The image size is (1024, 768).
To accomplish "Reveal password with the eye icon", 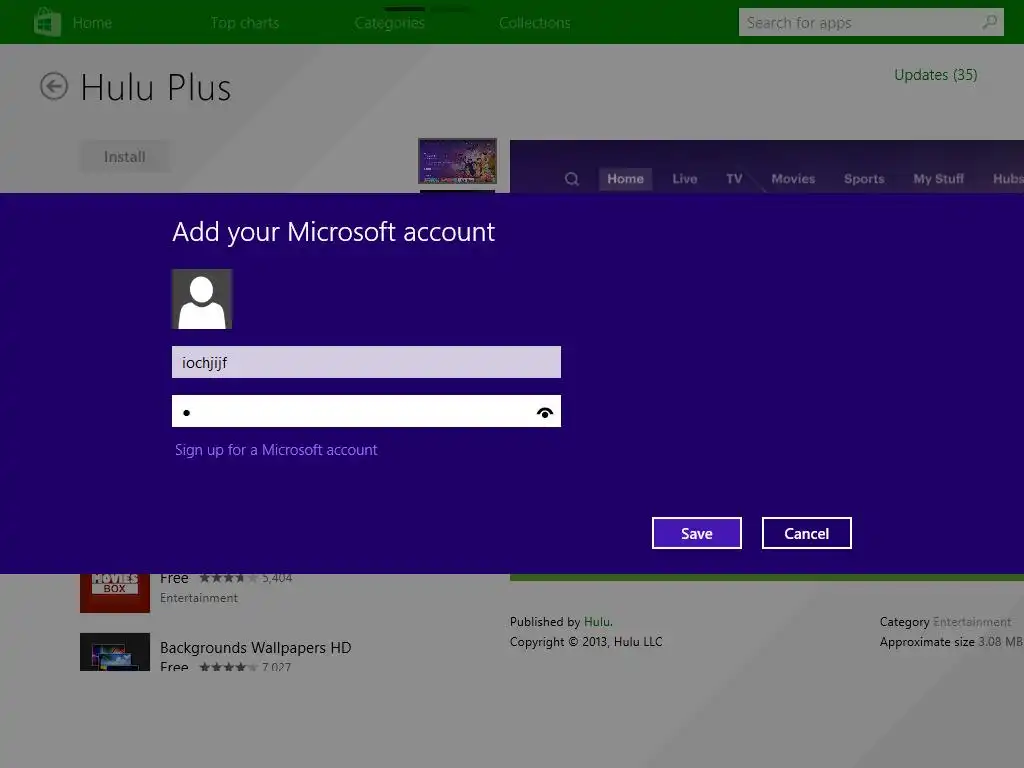I will tap(545, 412).
